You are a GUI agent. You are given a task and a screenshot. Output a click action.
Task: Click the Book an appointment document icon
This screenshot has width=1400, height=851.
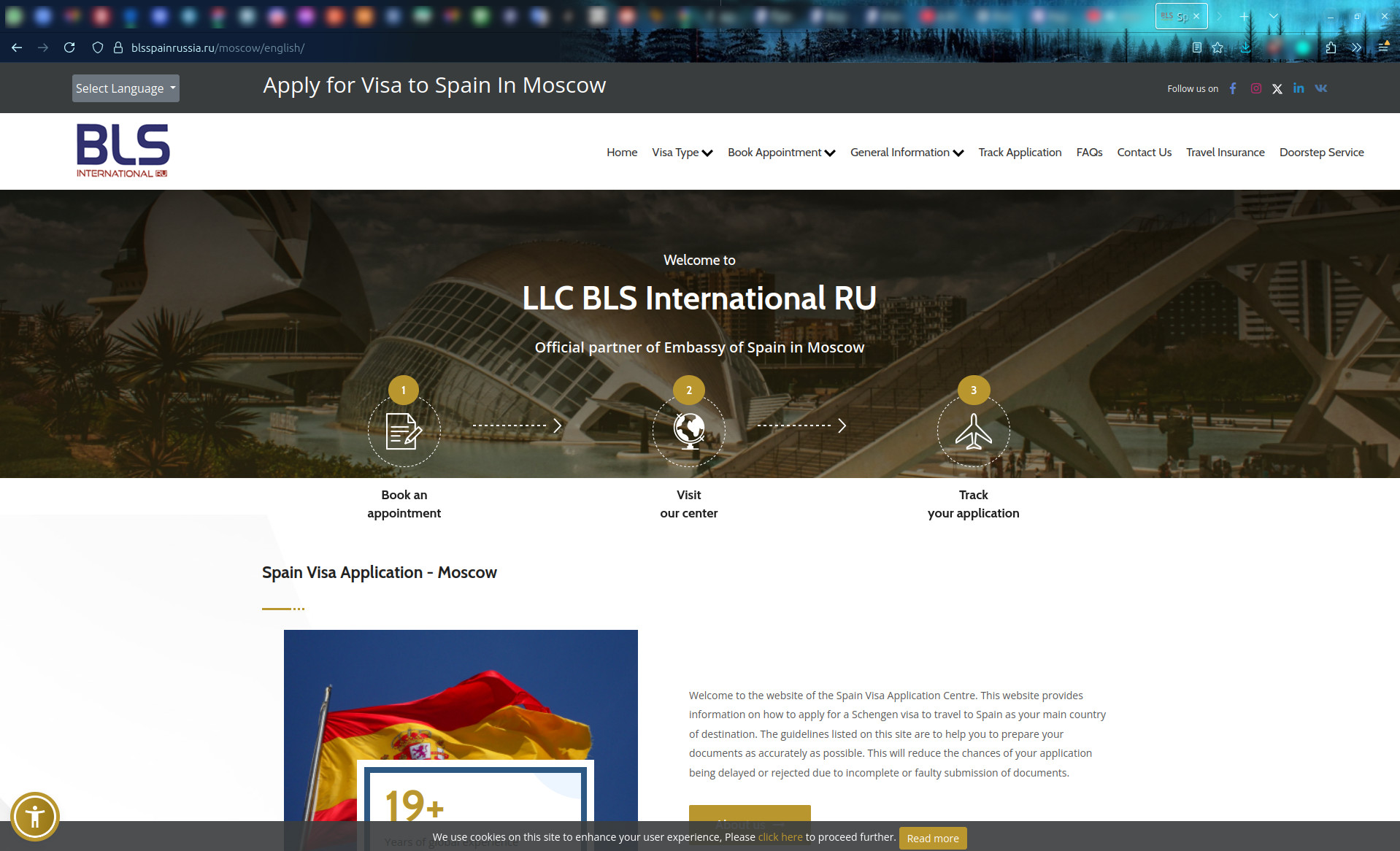pos(404,431)
